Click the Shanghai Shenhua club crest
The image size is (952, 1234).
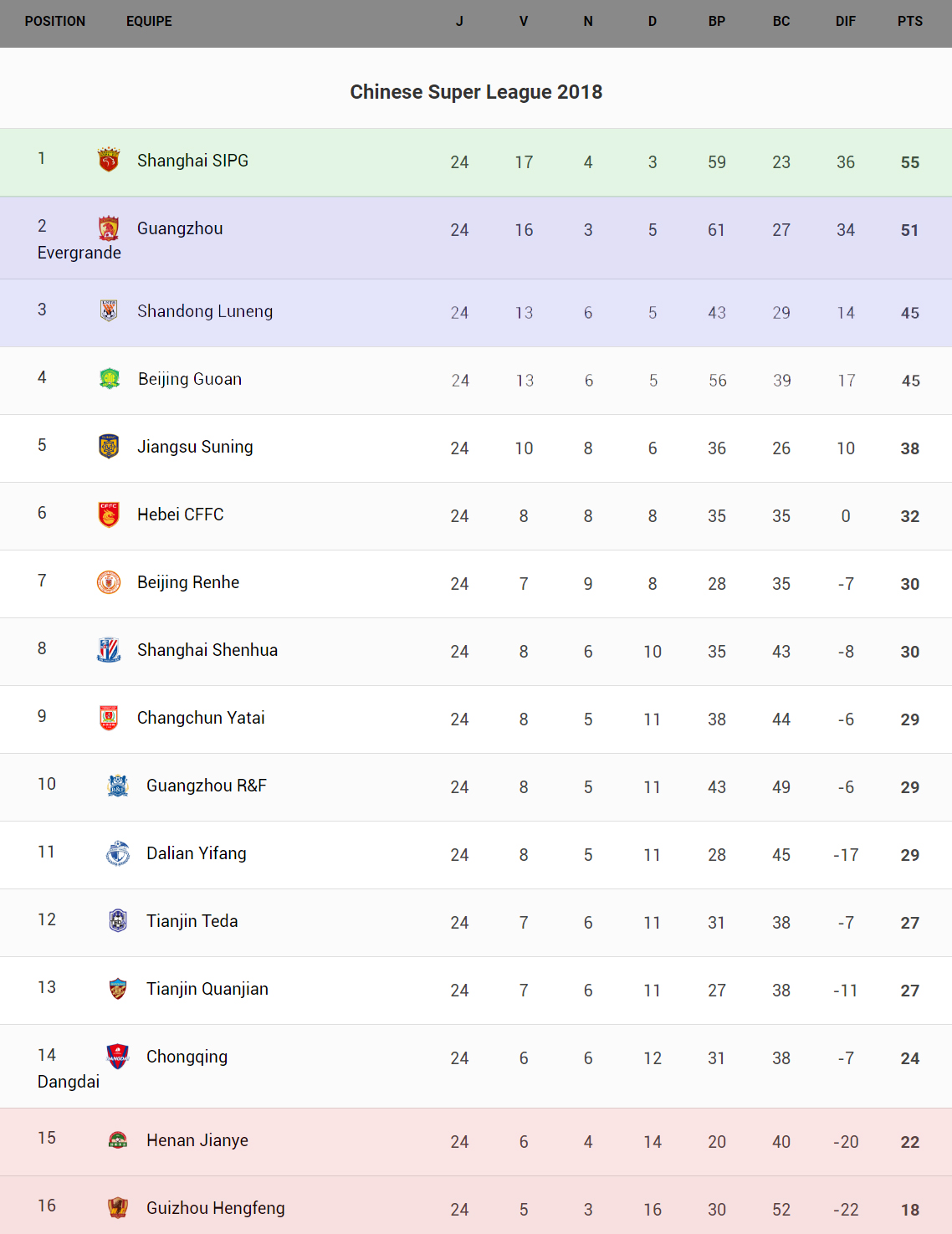click(109, 649)
